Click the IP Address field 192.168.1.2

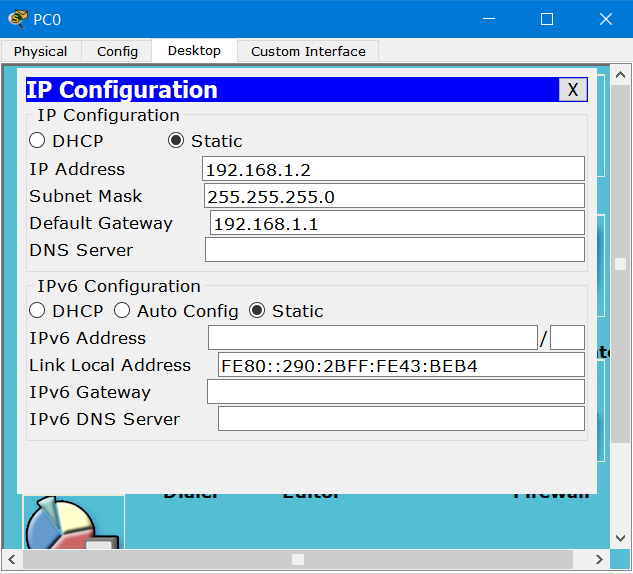(393, 169)
